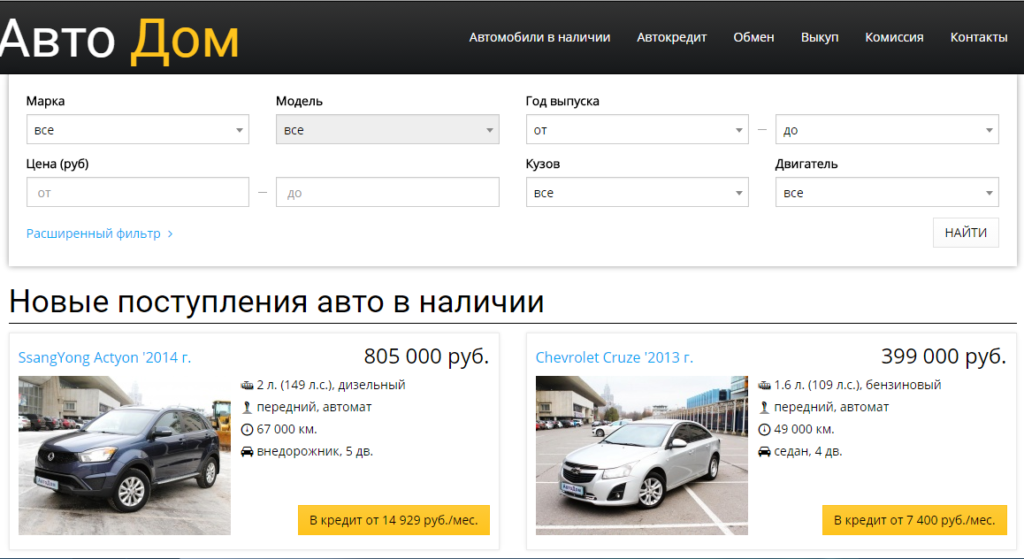
Task: Click В кредит от 14 929 руб./мес. button
Action: click(x=394, y=520)
